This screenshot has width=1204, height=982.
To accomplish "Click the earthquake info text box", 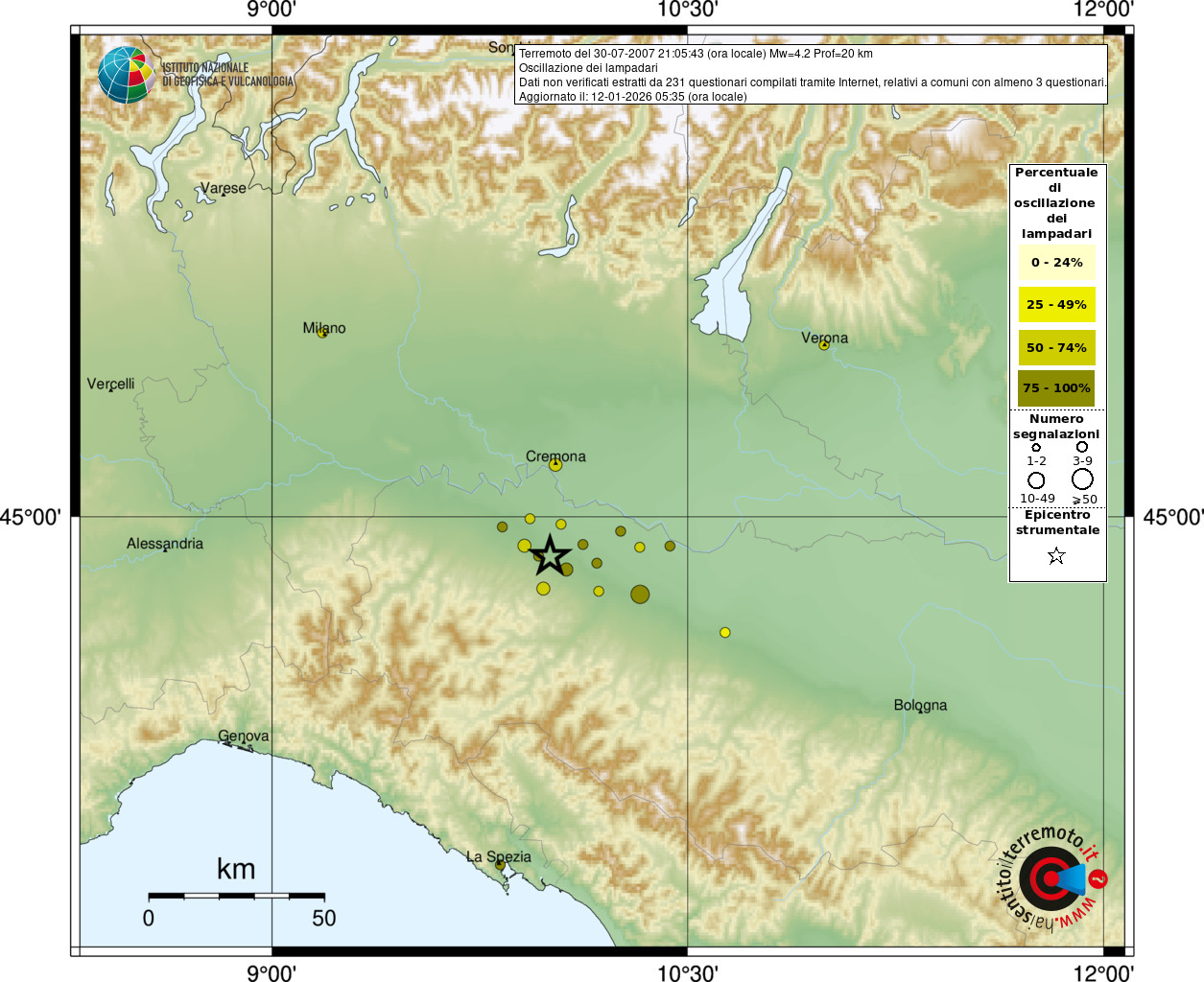I will coord(812,75).
